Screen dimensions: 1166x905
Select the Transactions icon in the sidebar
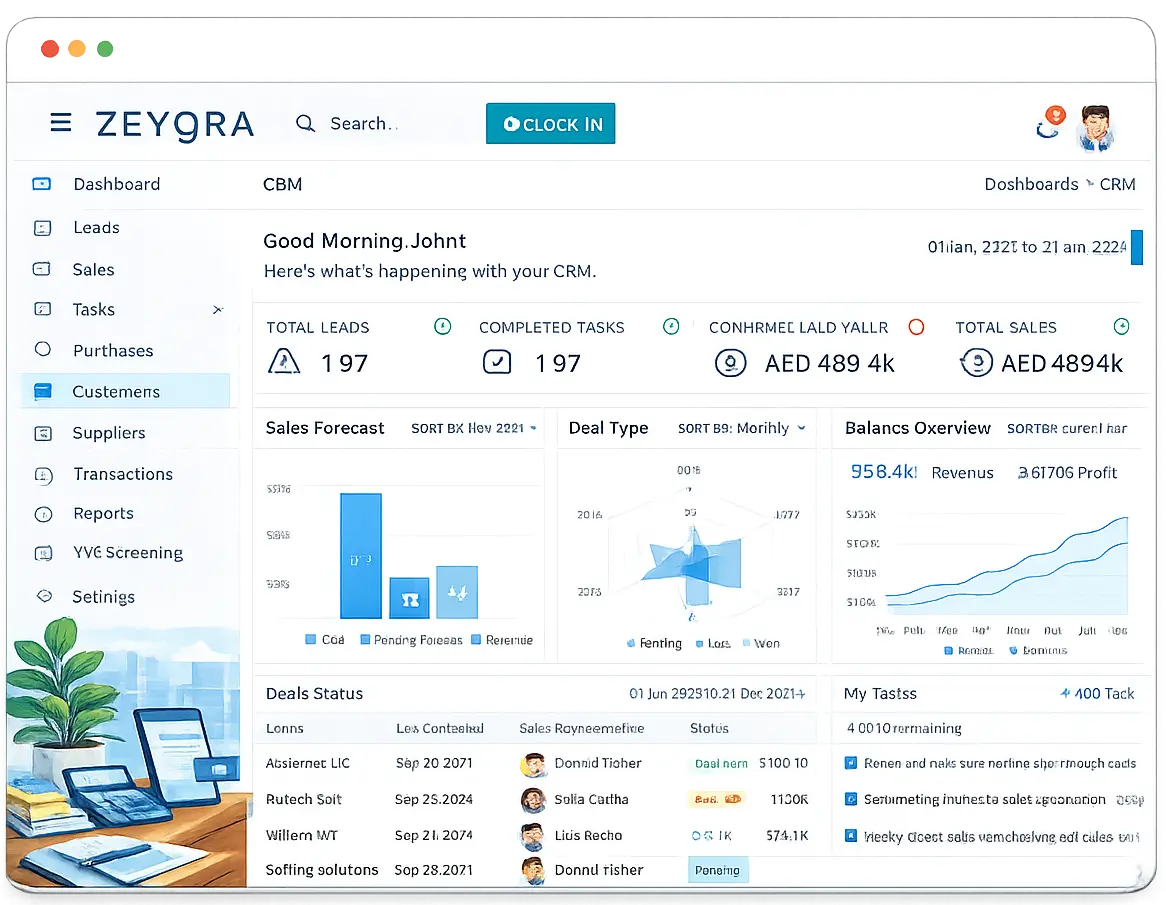point(41,474)
